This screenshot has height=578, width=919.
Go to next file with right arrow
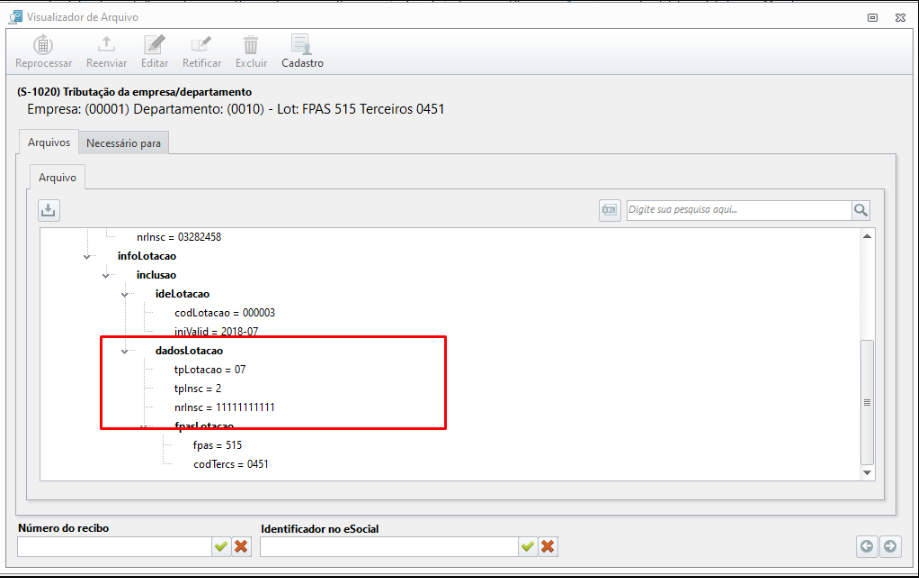890,546
